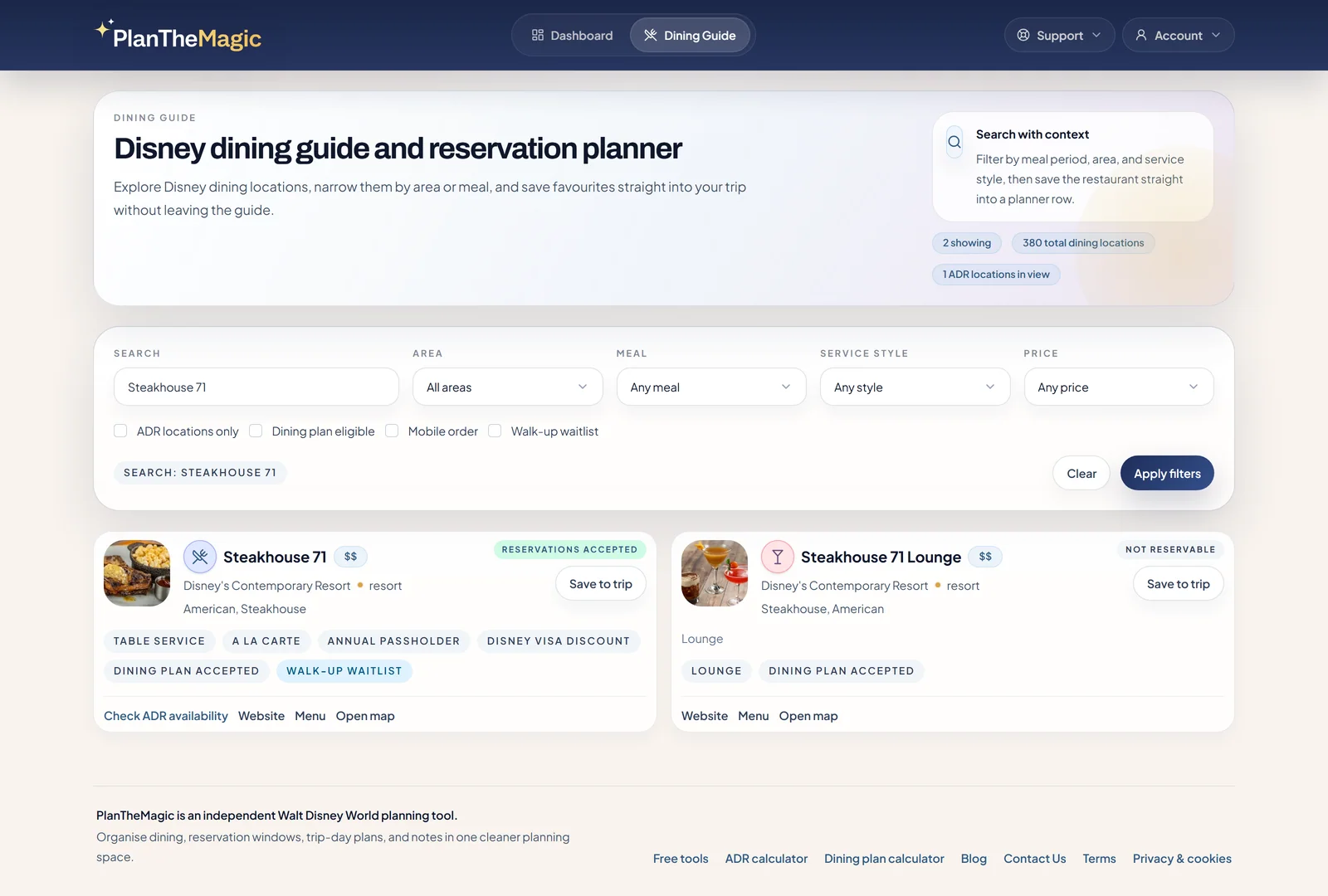
Task: Click the Lounge tag on Steakhouse 71 Lounge
Action: click(x=716, y=670)
